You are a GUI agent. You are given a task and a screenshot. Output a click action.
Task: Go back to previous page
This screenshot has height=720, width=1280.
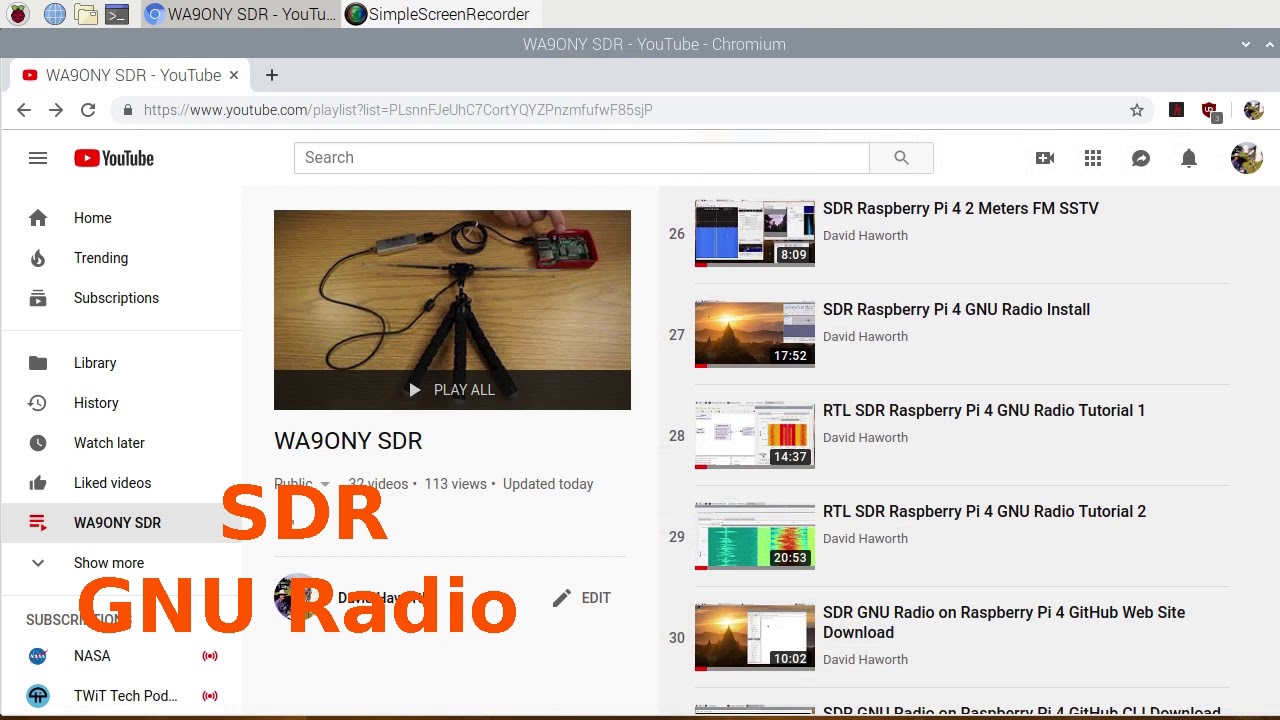24,110
